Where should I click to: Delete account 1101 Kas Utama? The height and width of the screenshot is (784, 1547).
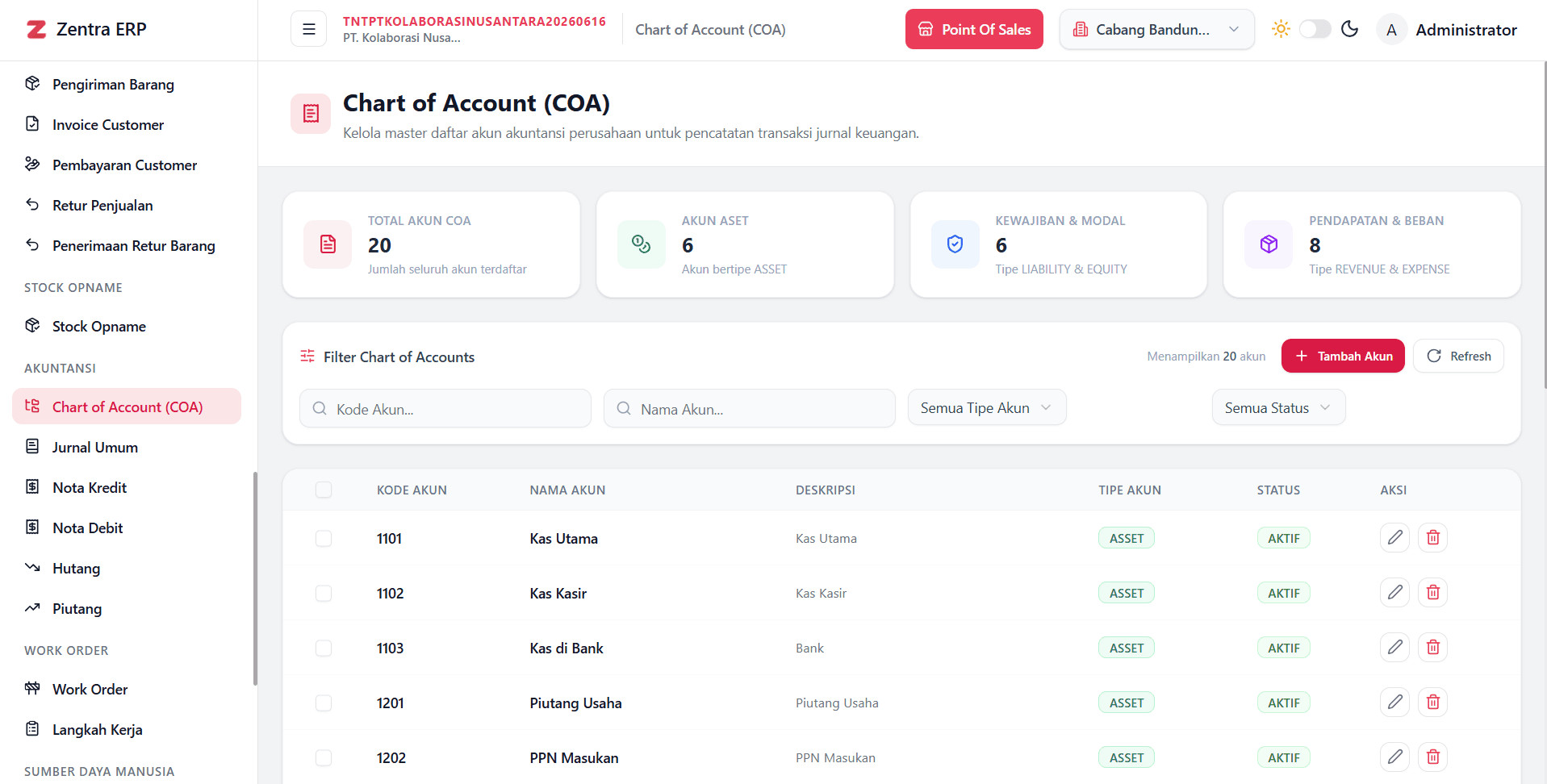(x=1433, y=537)
